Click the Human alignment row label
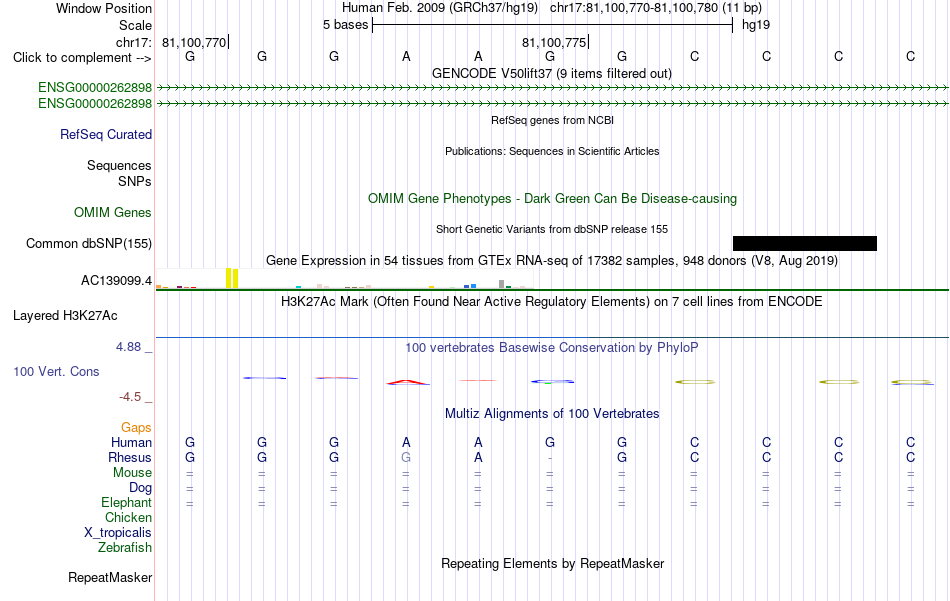 pyautogui.click(x=131, y=443)
